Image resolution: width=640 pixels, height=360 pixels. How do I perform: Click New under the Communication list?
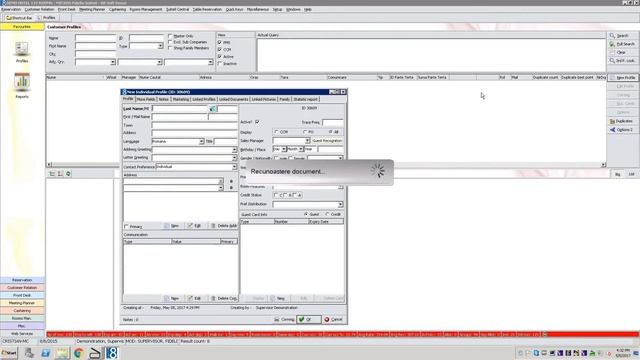pyautogui.click(x=172, y=298)
